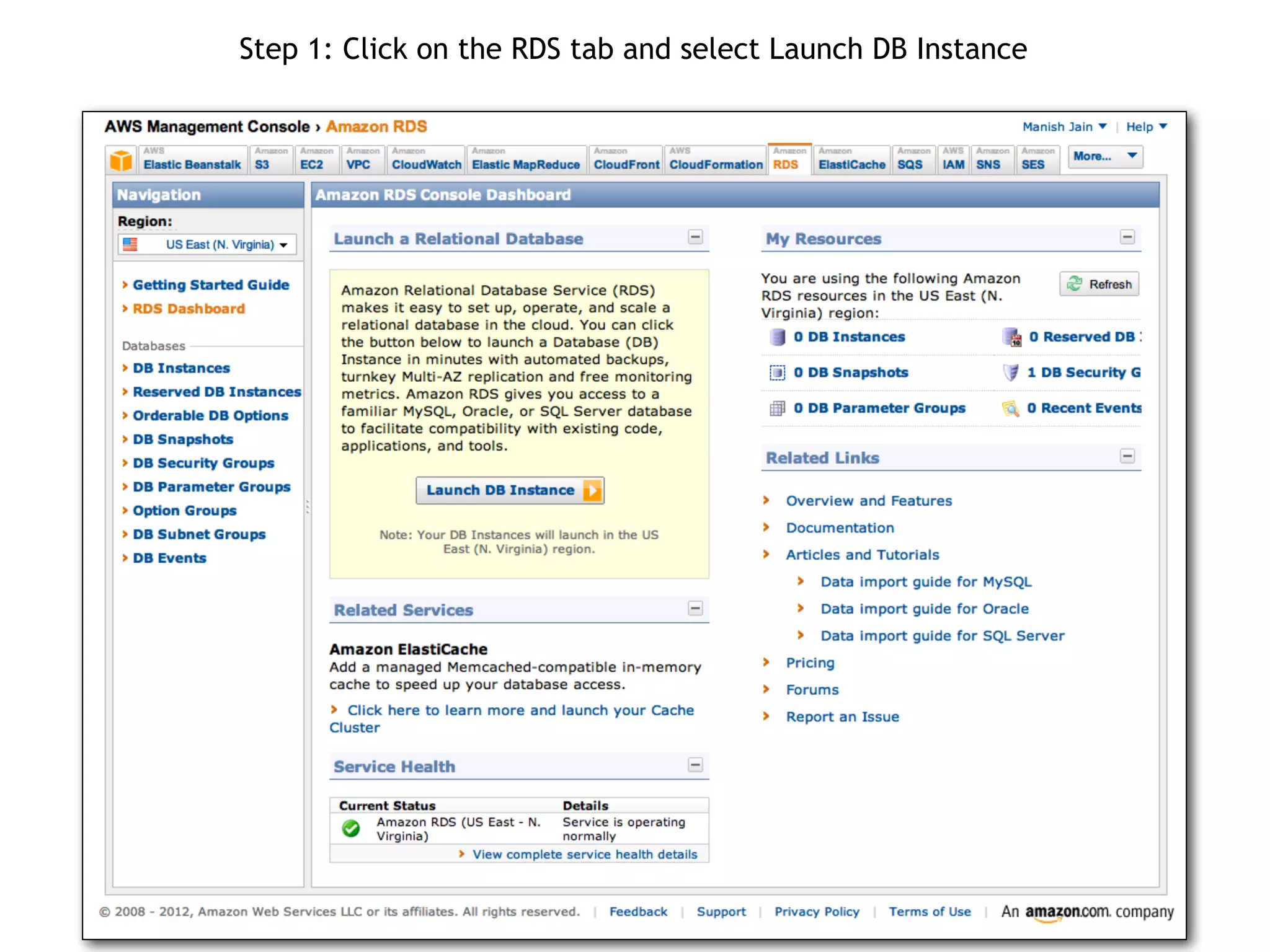This screenshot has width=1270, height=952.
Task: Open Data import guide for MySQL
Action: pos(926,582)
